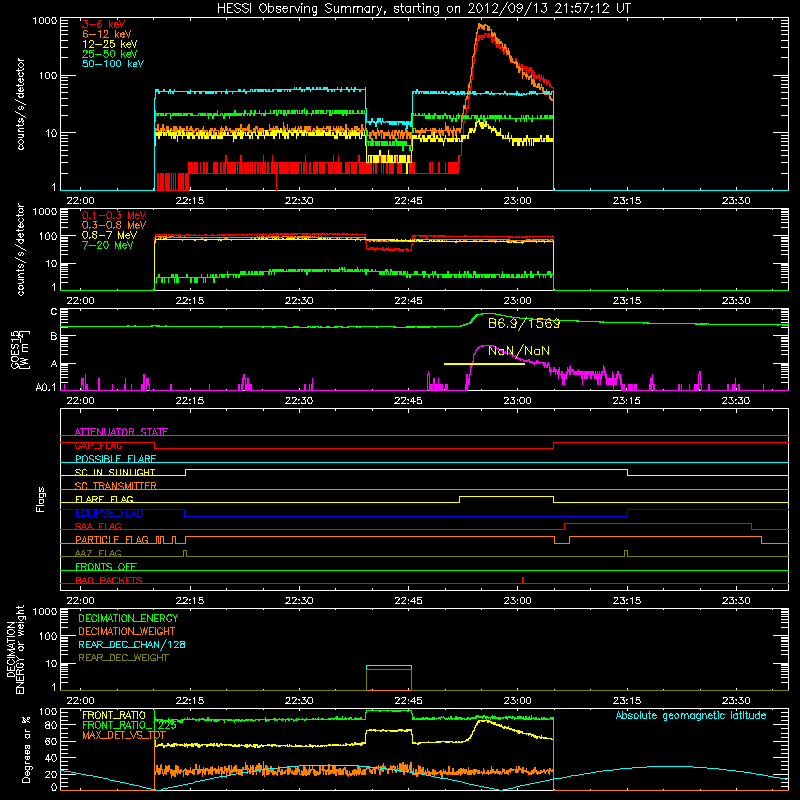Pick the ECLIPSE_FLAG label

(109, 513)
